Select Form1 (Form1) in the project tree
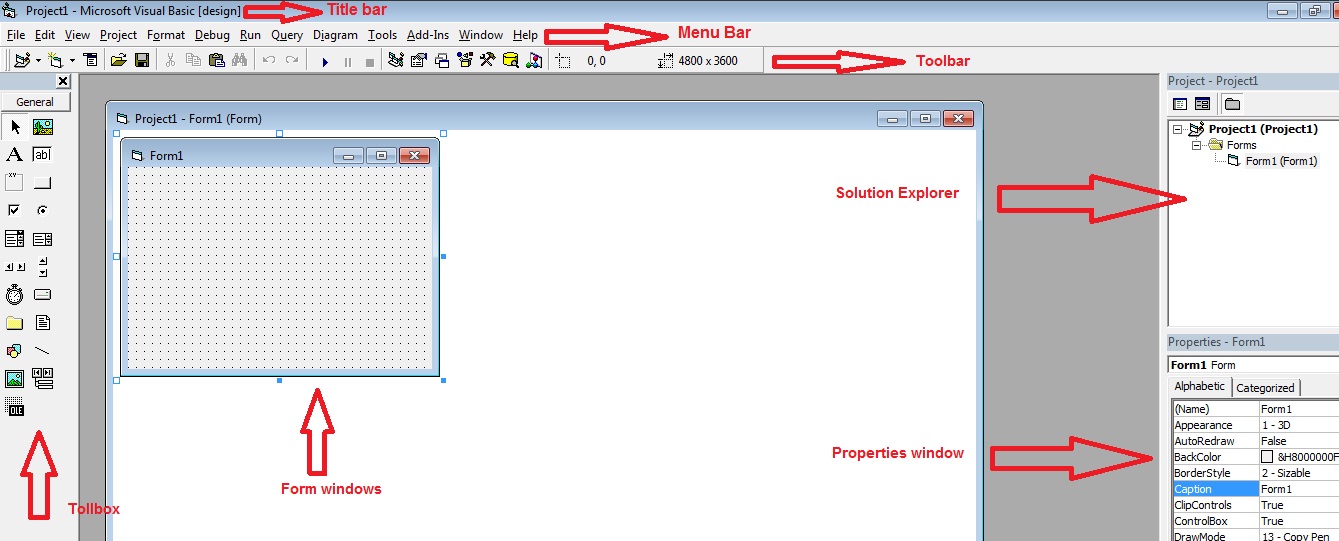 (1281, 161)
